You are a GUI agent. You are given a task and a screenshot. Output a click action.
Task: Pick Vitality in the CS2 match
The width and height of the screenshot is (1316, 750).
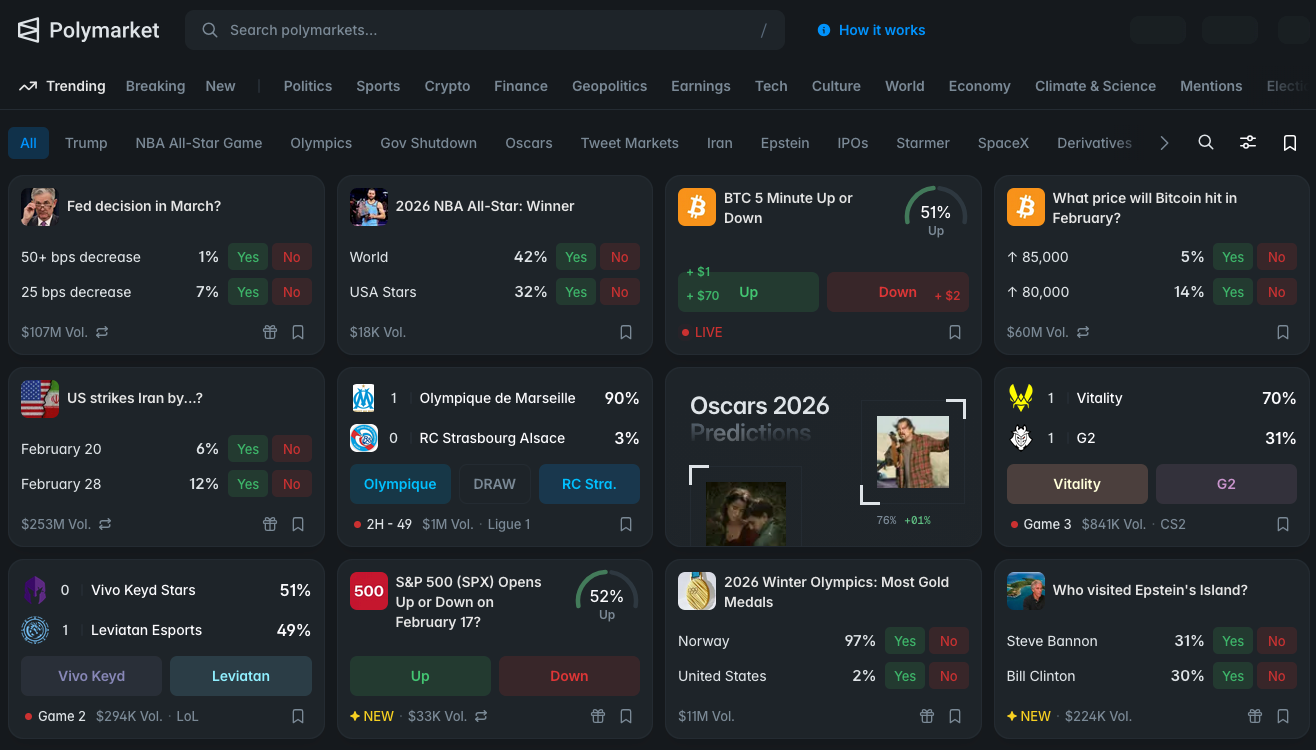1077,484
